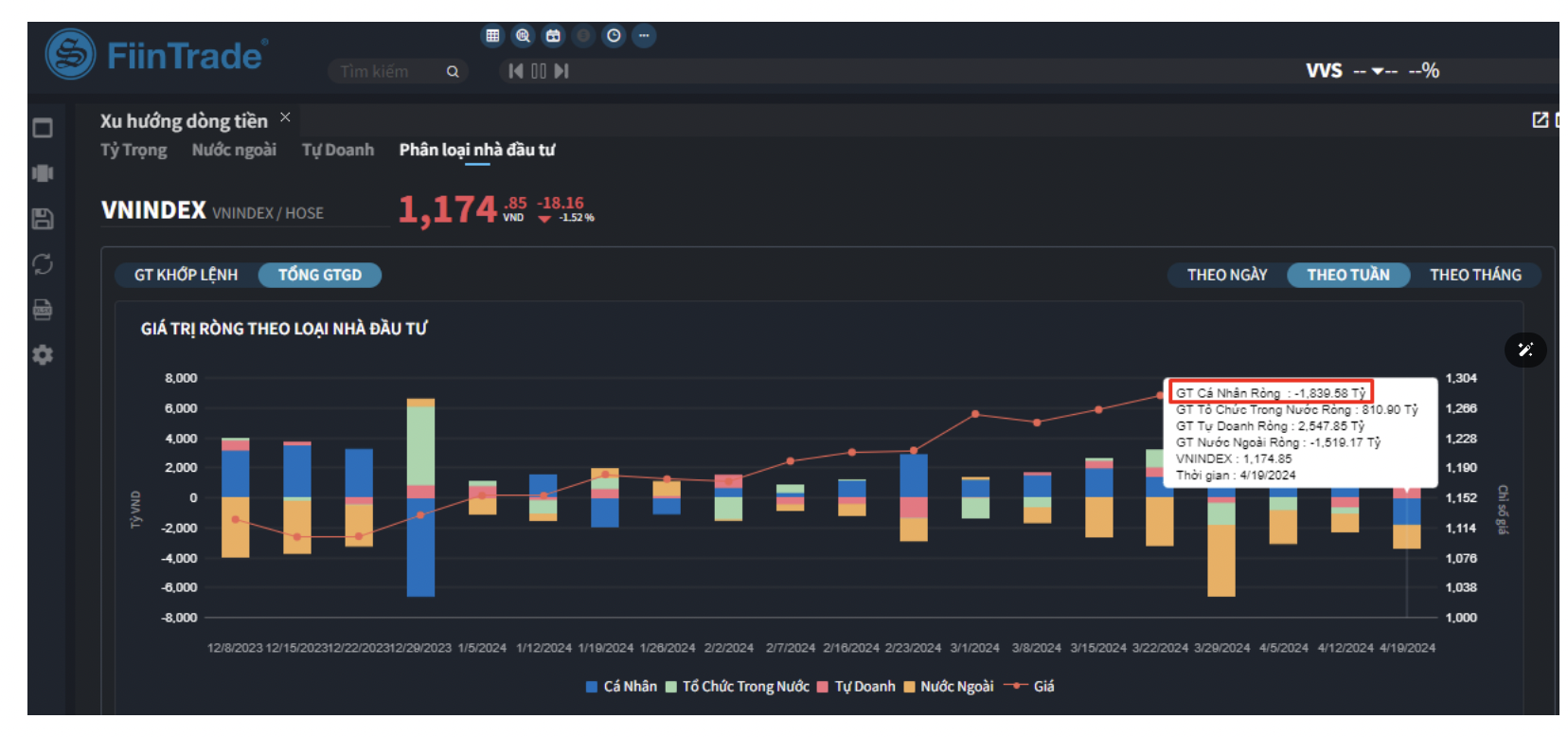The height and width of the screenshot is (737, 1568).
Task: Click the magic wand chart tool button
Action: coord(1524,350)
